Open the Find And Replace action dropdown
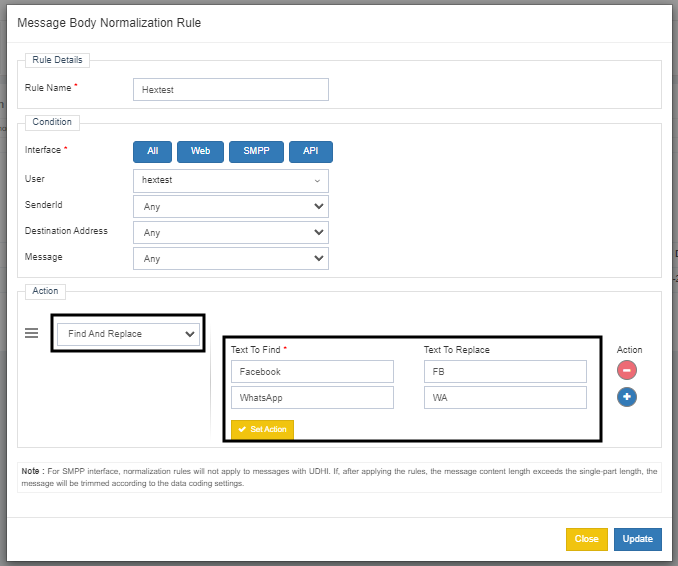The height and width of the screenshot is (566, 678). (x=128, y=334)
